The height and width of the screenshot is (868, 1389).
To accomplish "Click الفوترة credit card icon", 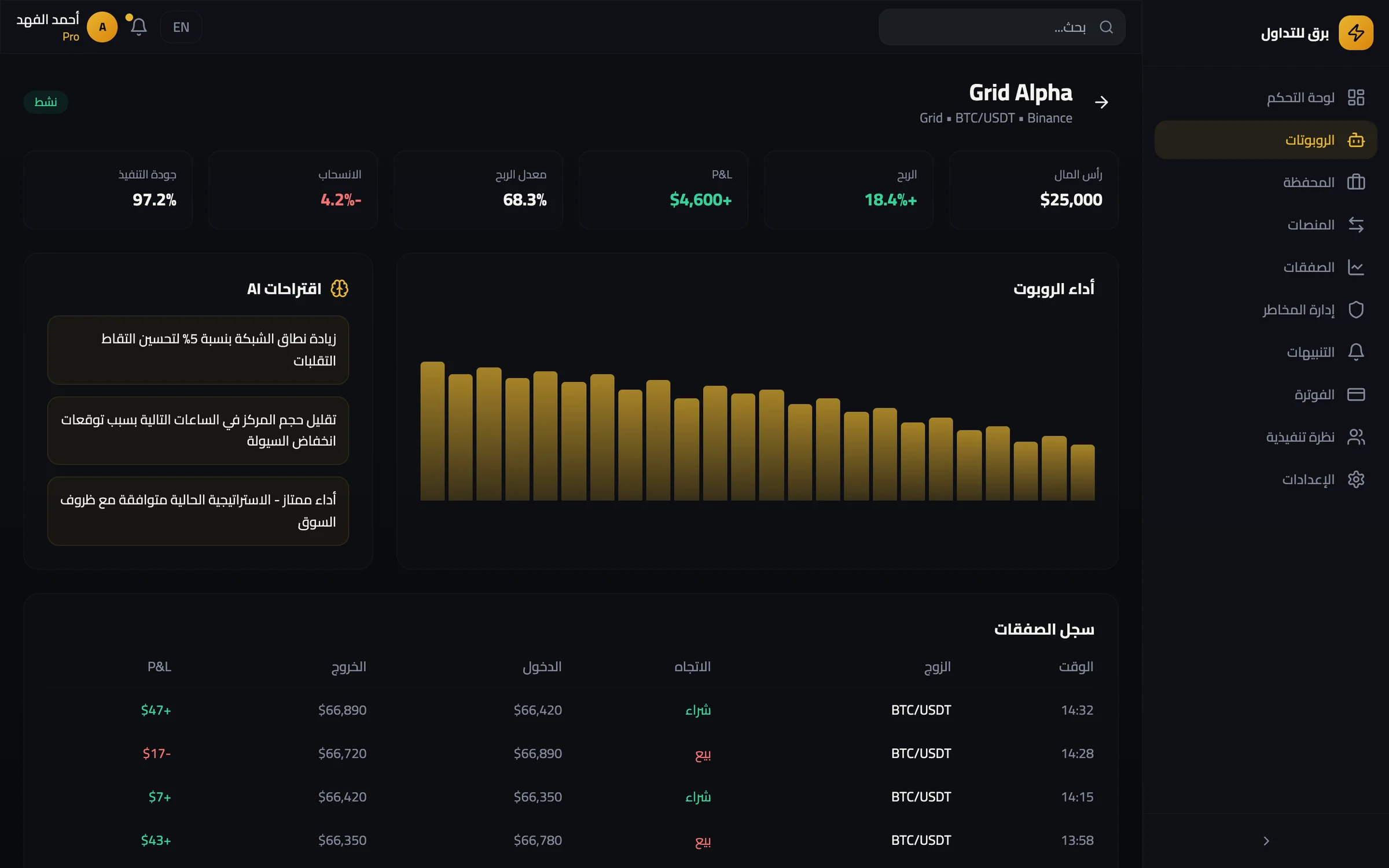I will pos(1355,395).
